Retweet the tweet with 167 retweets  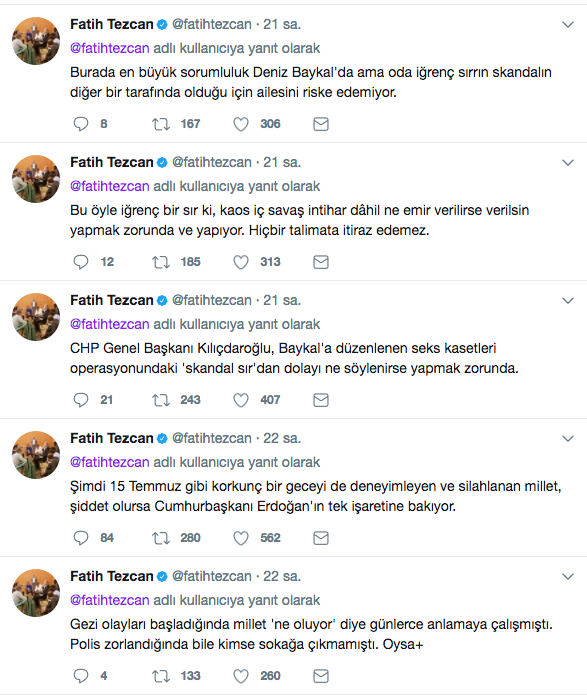[x=160, y=124]
